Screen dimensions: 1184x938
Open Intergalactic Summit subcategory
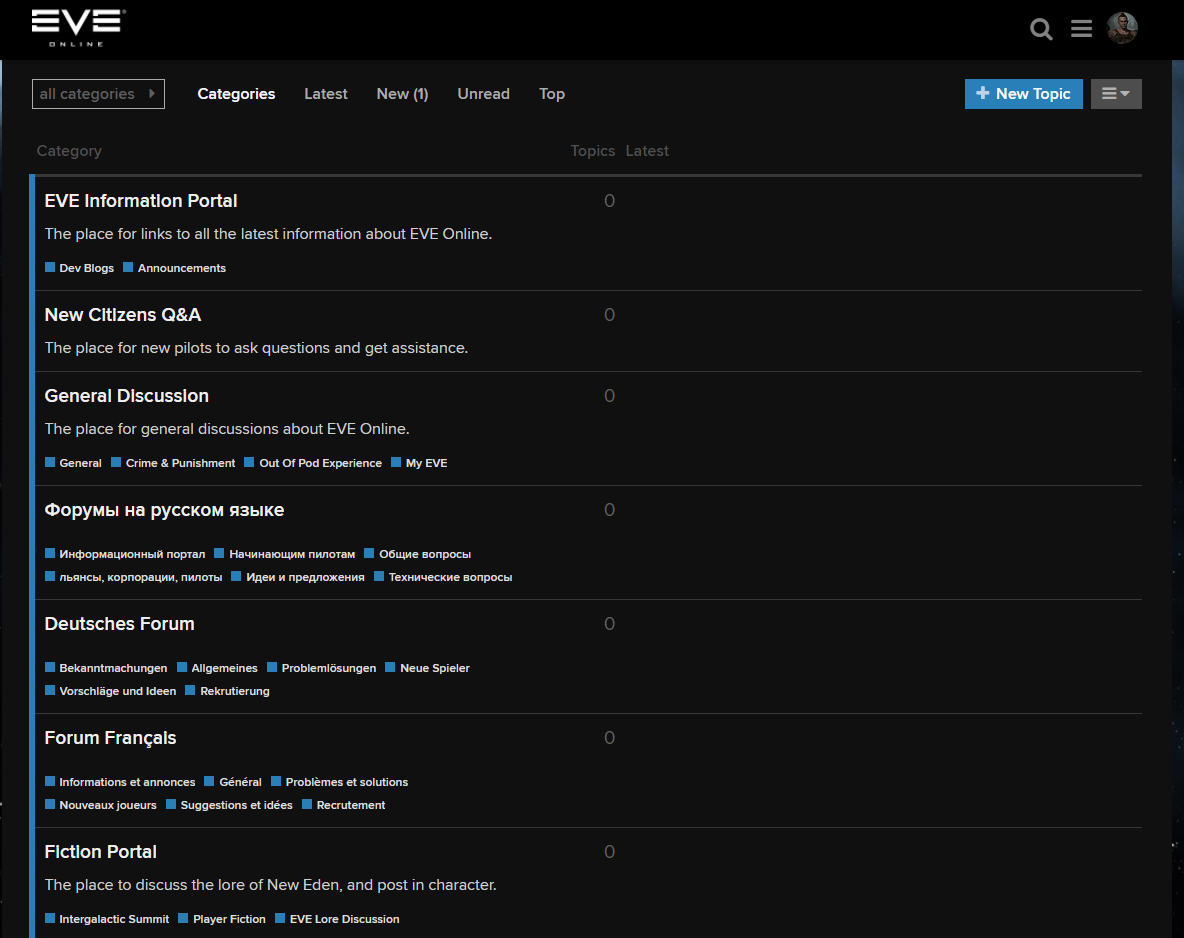(x=106, y=919)
